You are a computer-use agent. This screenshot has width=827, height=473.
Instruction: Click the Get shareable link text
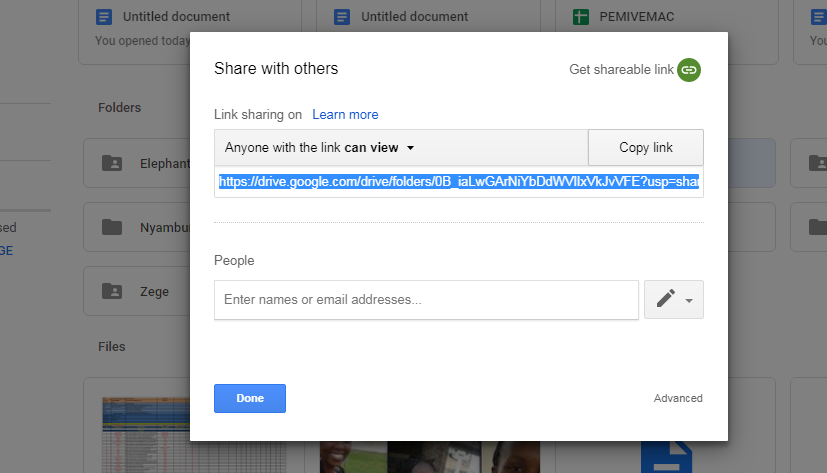pos(621,70)
